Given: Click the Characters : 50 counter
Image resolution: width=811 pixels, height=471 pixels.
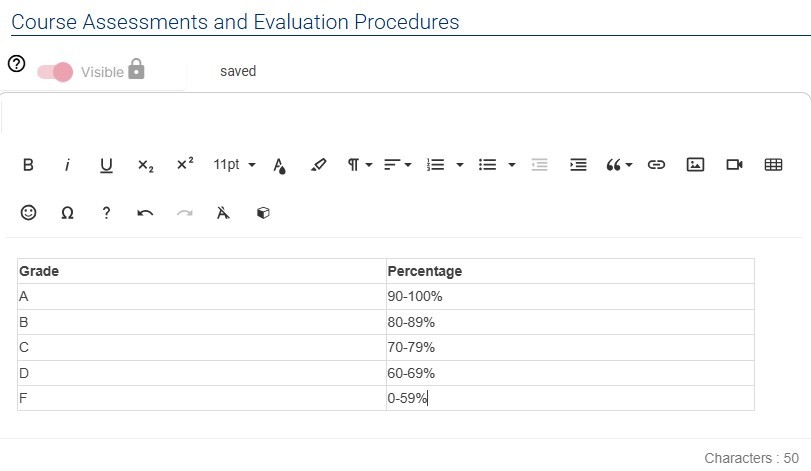Looking at the screenshot, I should tap(752, 458).
